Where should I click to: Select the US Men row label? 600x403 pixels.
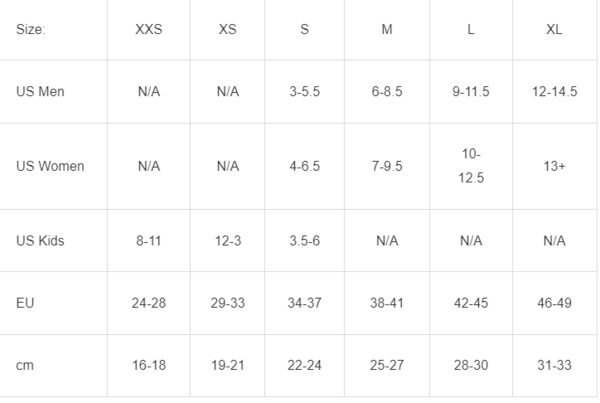click(41, 91)
